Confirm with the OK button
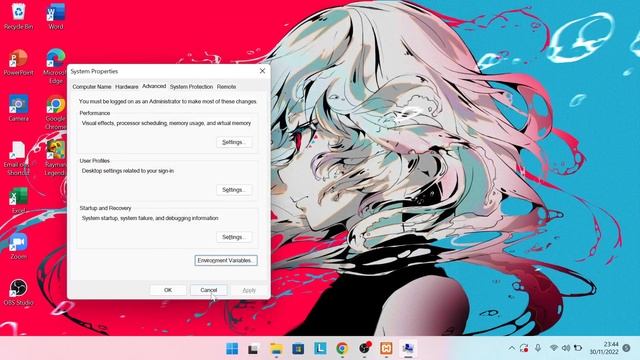Screen dimensions: 640x360 (168, 290)
